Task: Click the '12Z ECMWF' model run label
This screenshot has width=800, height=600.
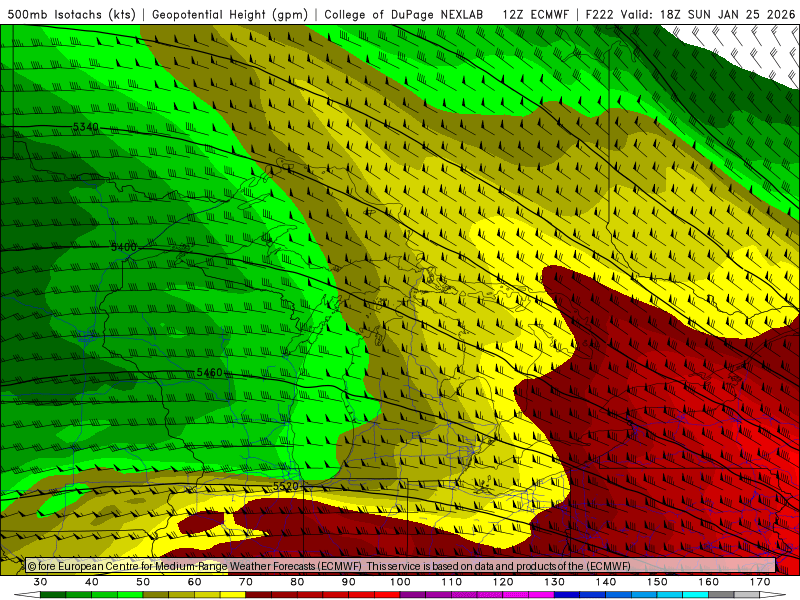Action: click(x=535, y=14)
